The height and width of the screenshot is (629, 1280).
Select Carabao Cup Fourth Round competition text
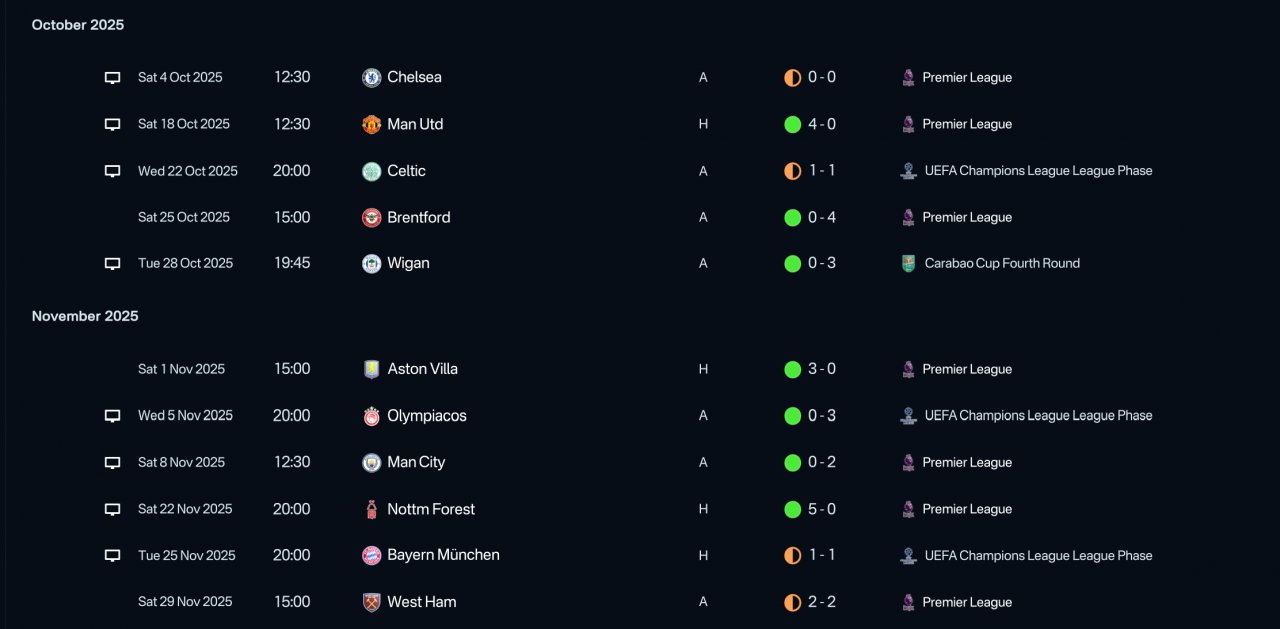pos(1002,264)
